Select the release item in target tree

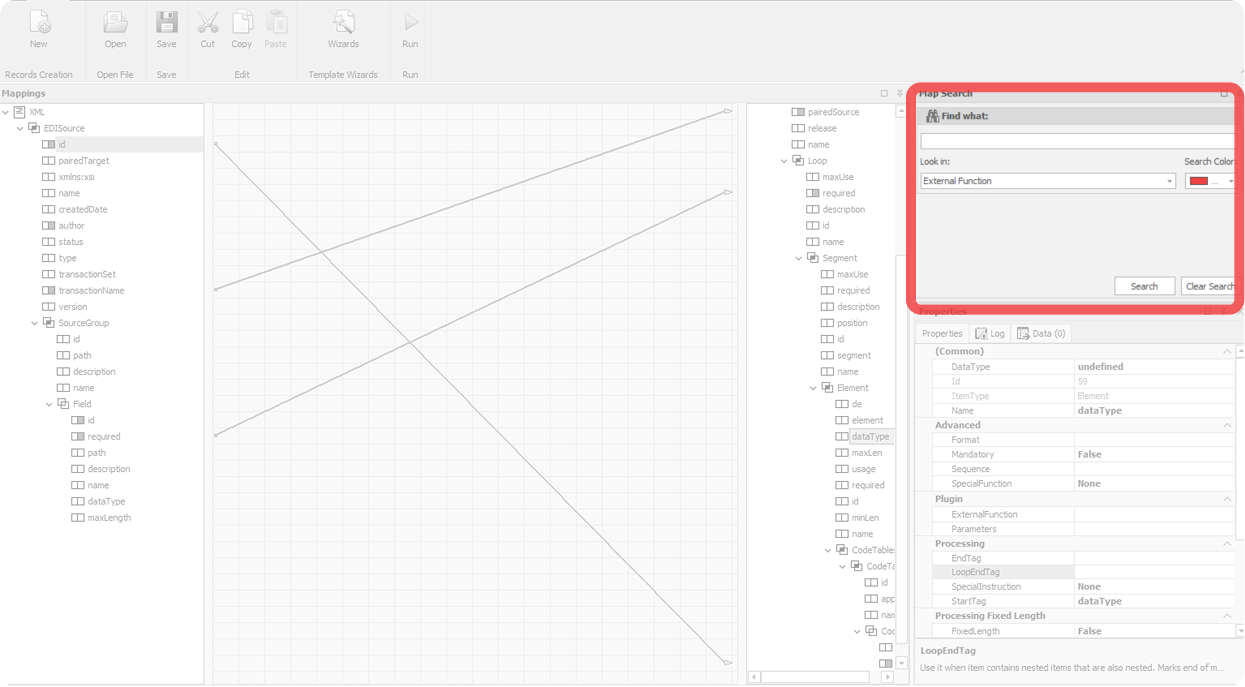(822, 128)
